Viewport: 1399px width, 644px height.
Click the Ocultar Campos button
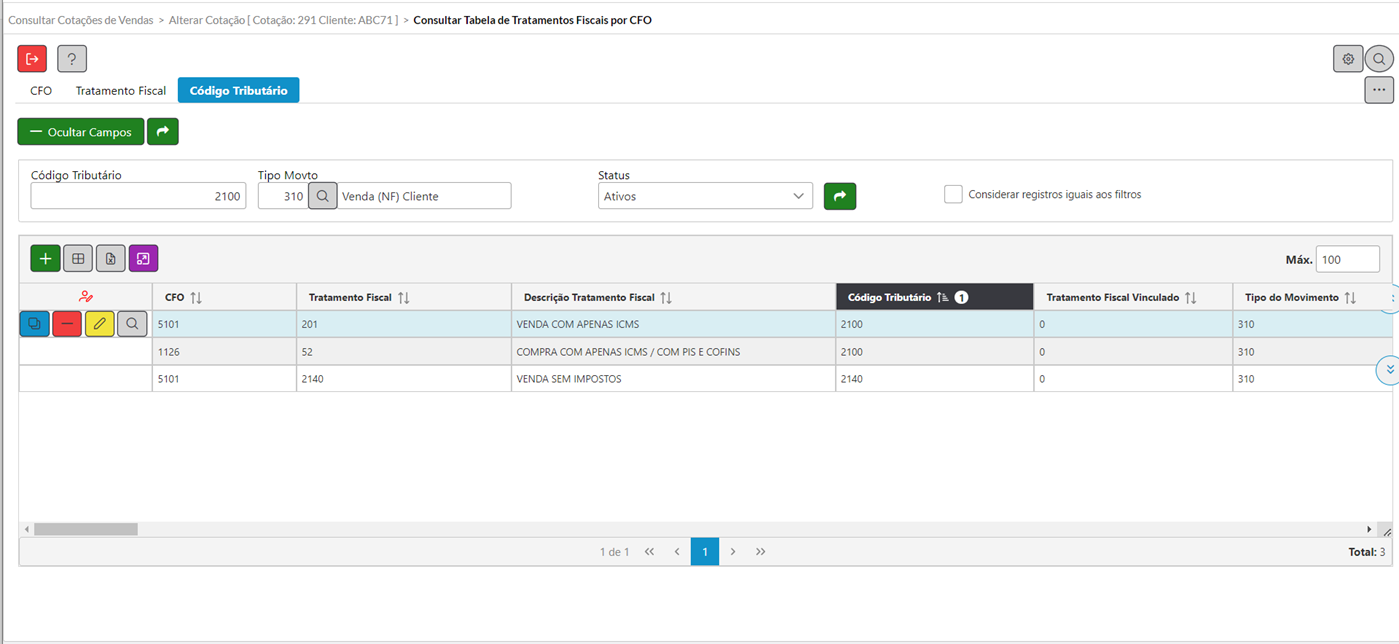(80, 132)
